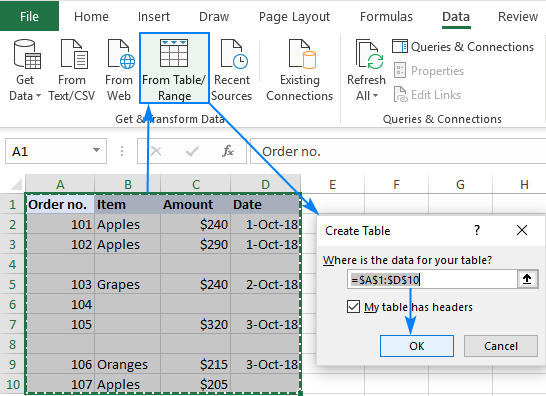Viewport: 546px width, 396px height.
Task: Open the Review tab
Action: pyautogui.click(x=518, y=16)
